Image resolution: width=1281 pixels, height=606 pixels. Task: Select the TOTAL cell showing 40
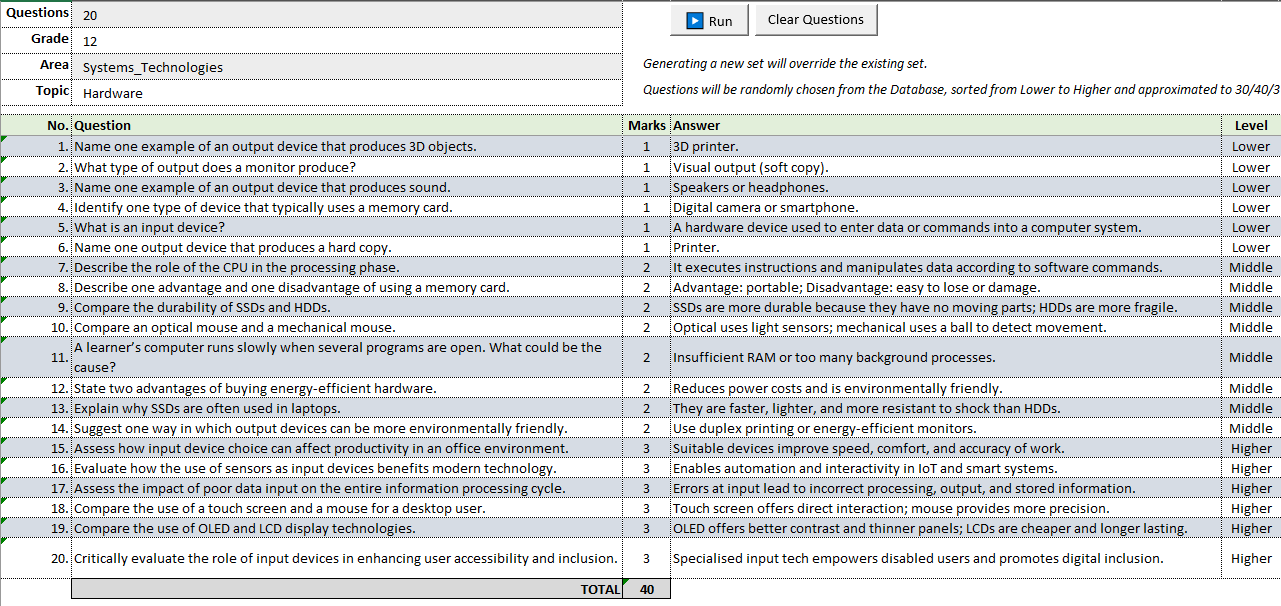pos(646,589)
